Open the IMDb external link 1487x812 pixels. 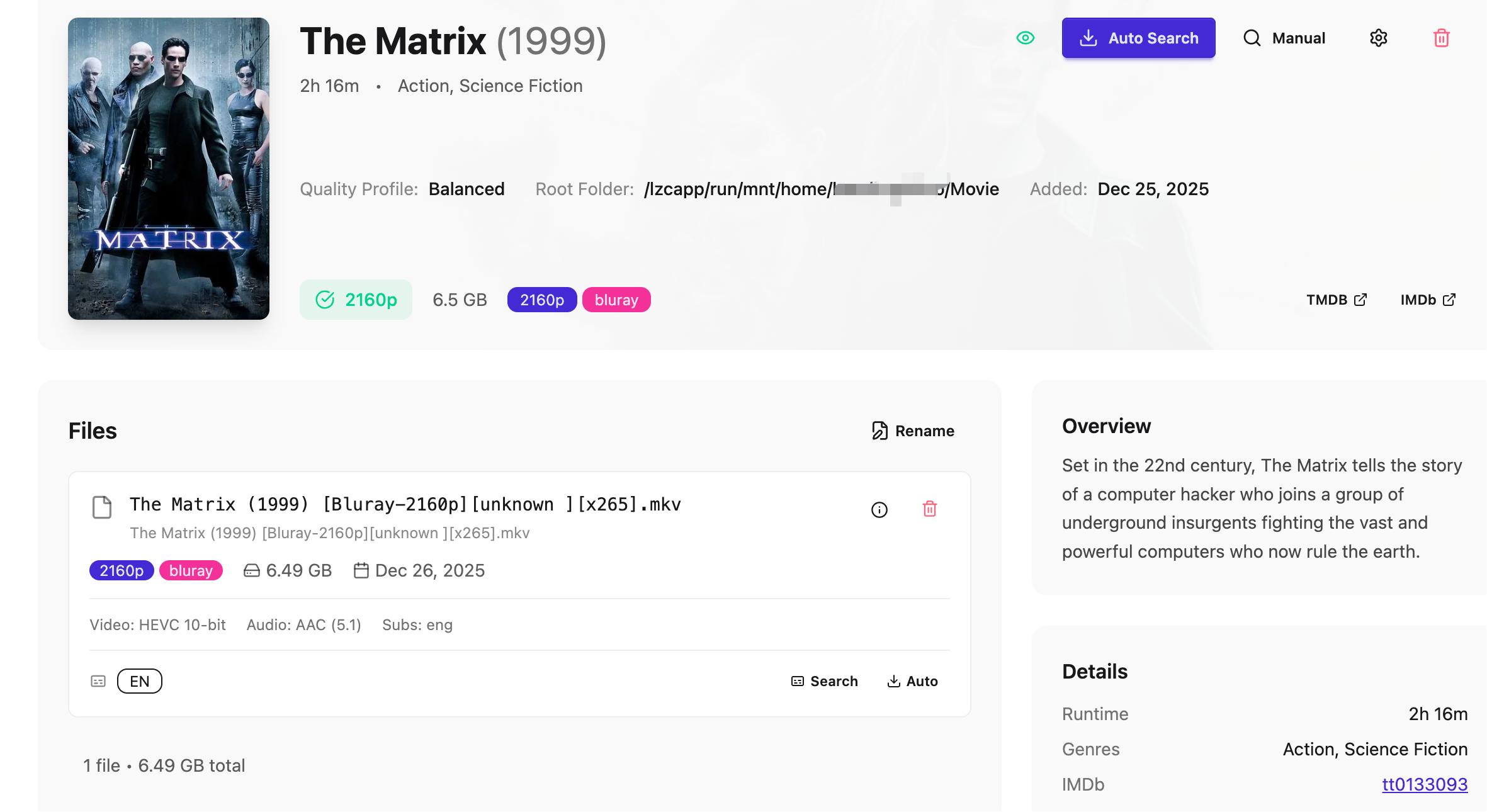pyautogui.click(x=1428, y=300)
